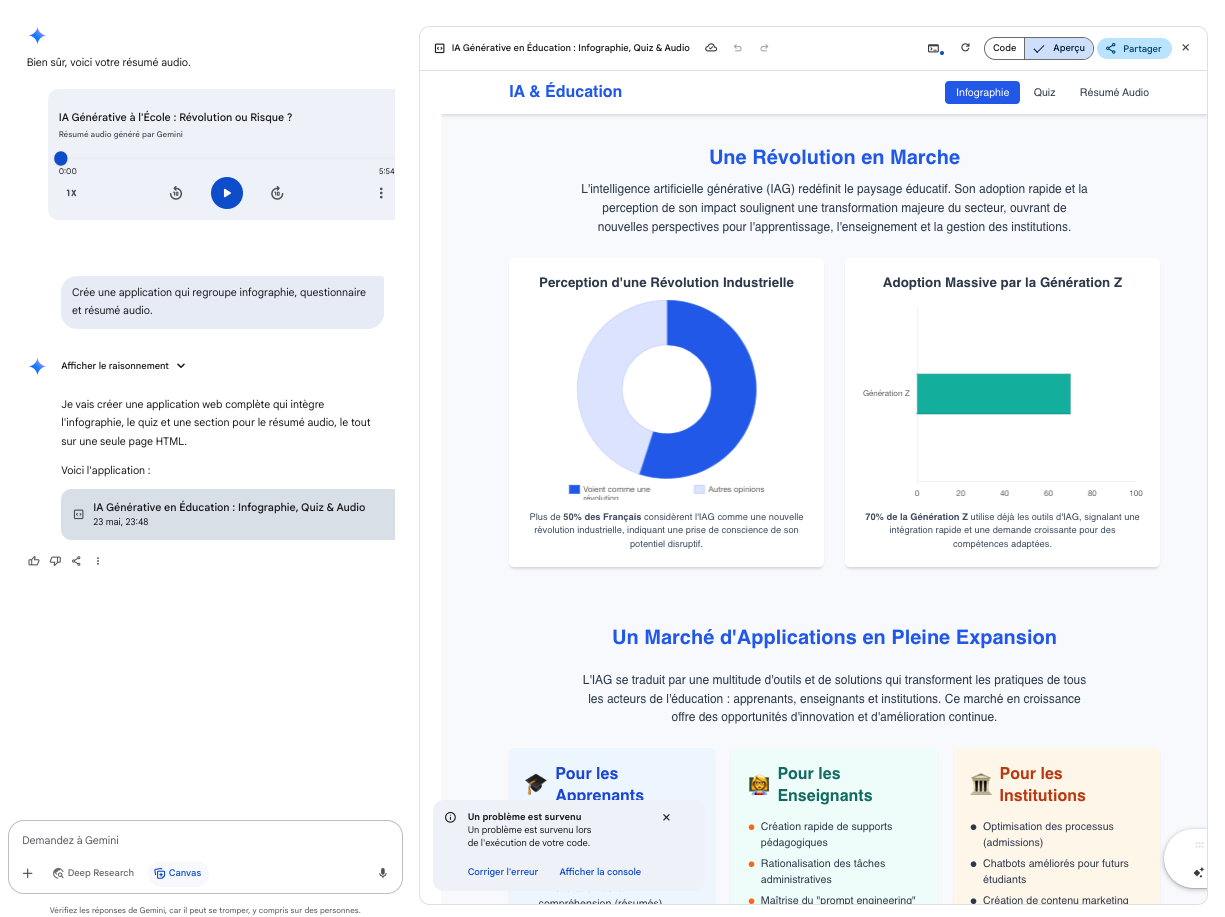
Task: Play the audio summary
Action: tap(227, 193)
